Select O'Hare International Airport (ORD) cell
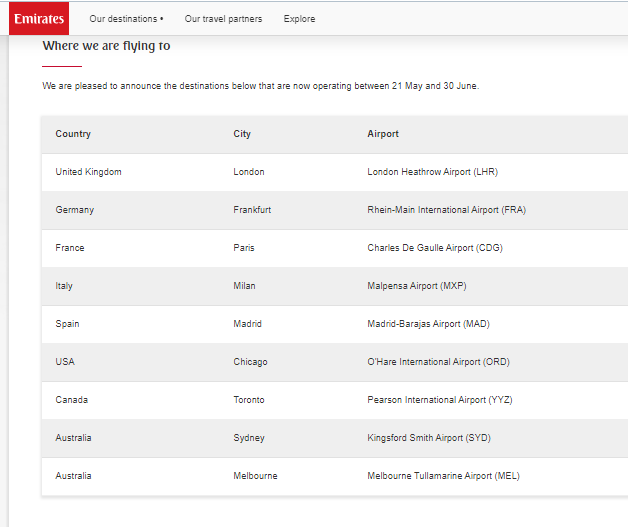The width and height of the screenshot is (628, 527). [x=439, y=362]
